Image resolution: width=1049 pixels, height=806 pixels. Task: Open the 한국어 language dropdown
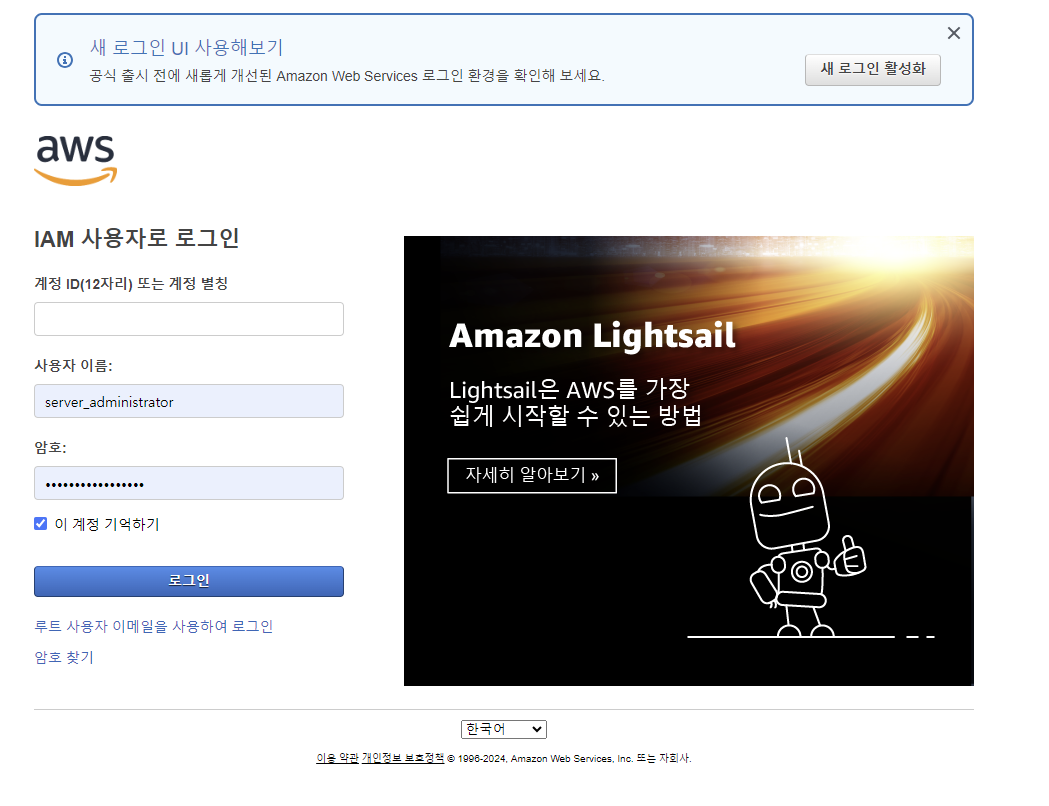(x=504, y=729)
